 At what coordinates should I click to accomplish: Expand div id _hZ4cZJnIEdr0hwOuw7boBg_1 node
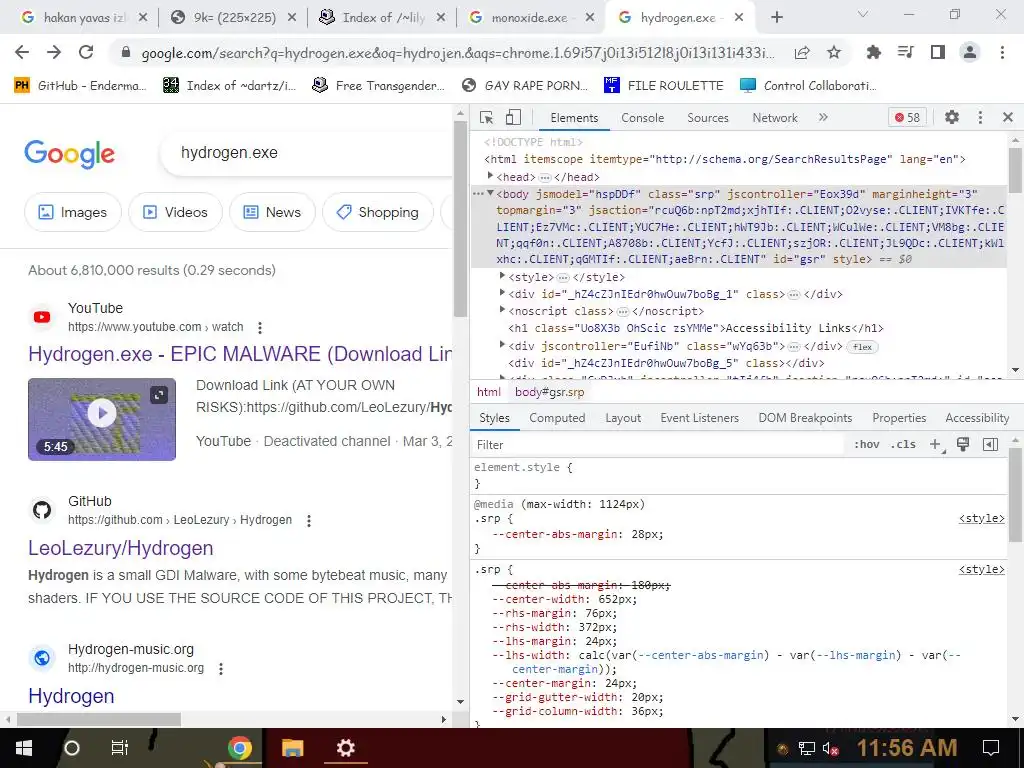[502, 293]
